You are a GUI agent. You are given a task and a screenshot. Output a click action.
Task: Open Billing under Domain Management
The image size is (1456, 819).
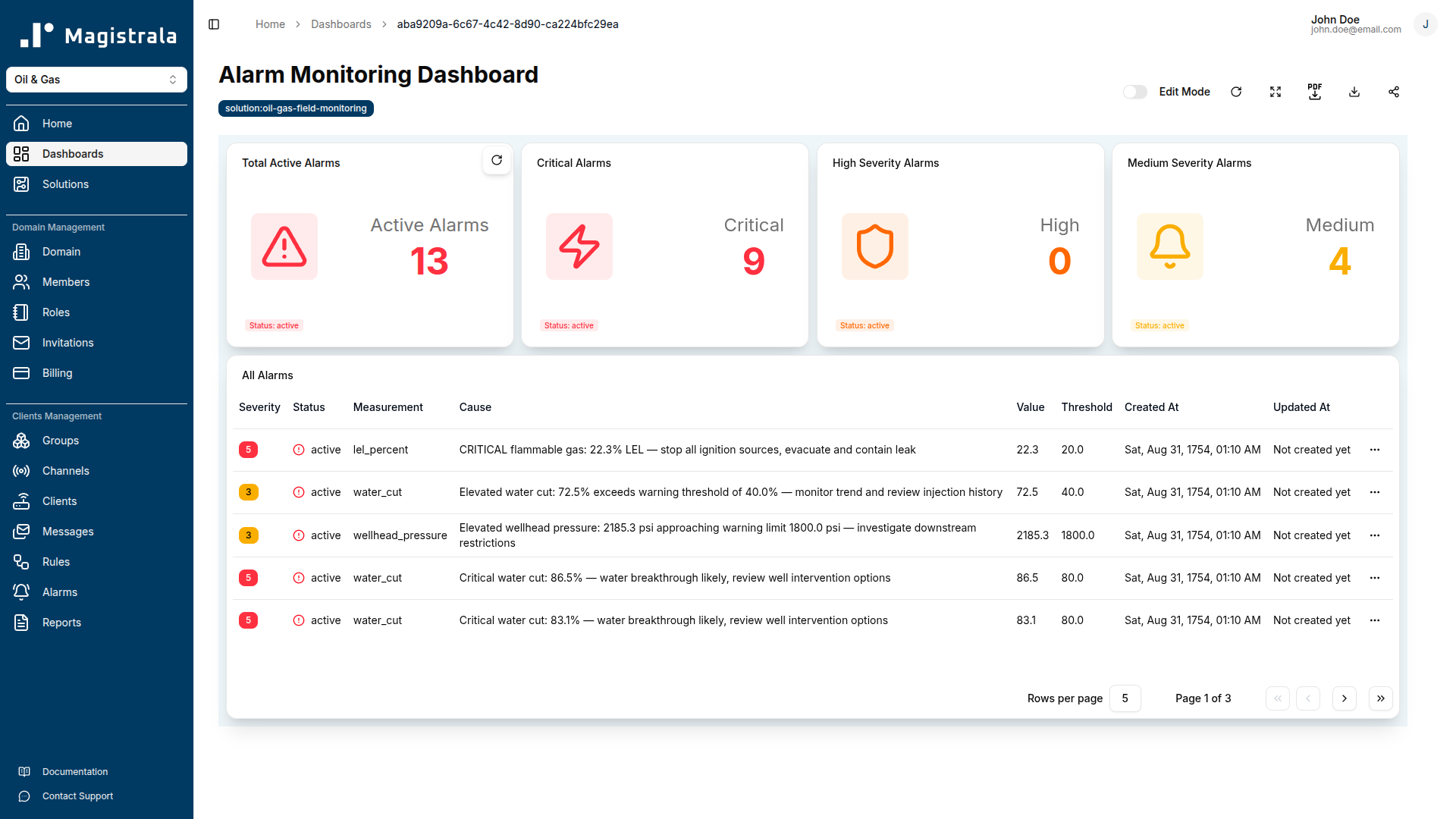[57, 373]
